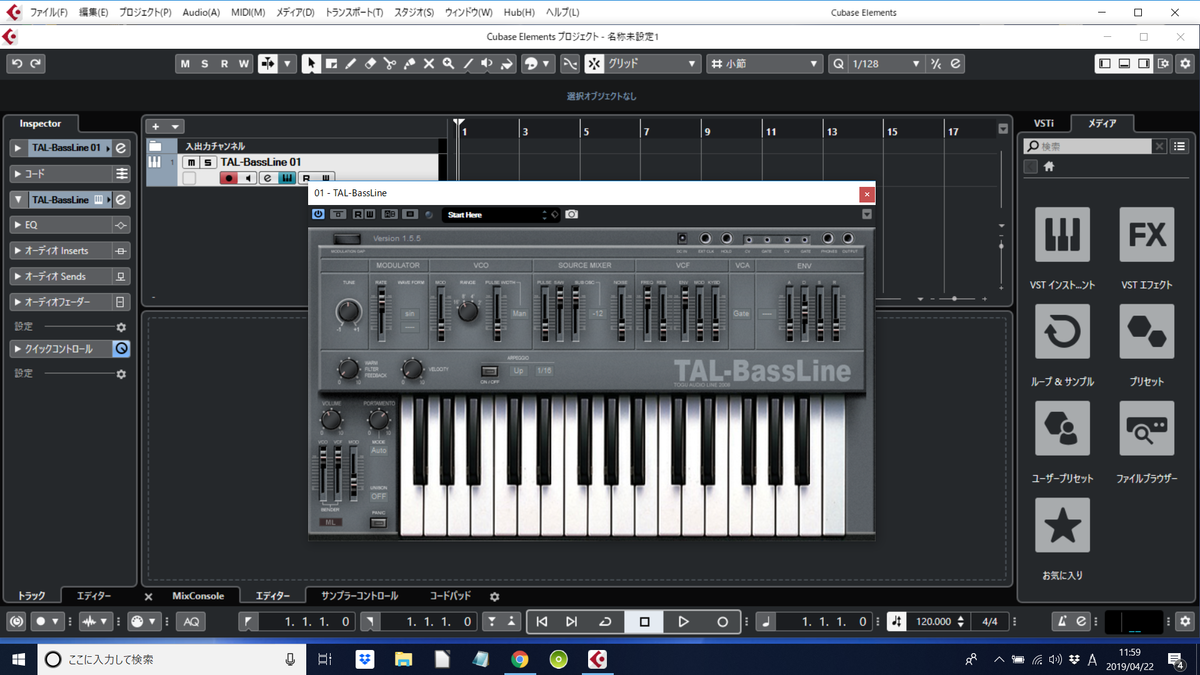
Task: Open File Explorer from the taskbar
Action: [403, 659]
